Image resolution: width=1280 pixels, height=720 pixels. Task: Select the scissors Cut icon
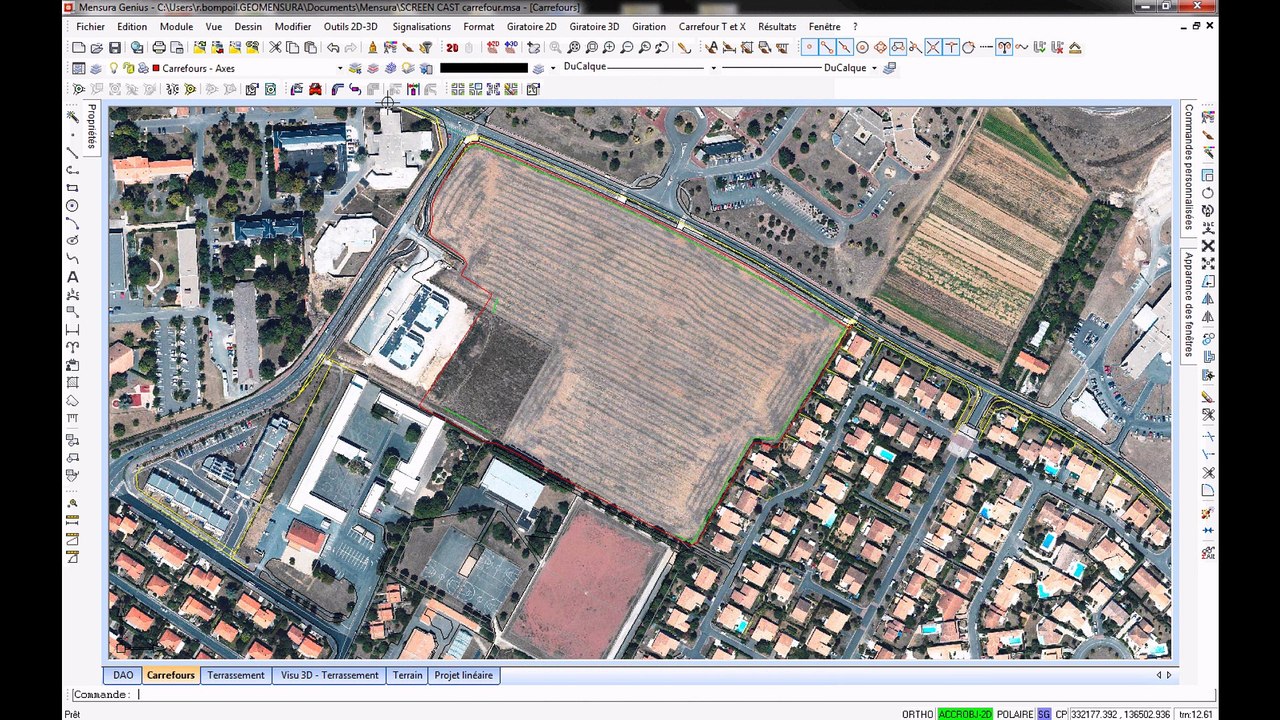(x=275, y=47)
